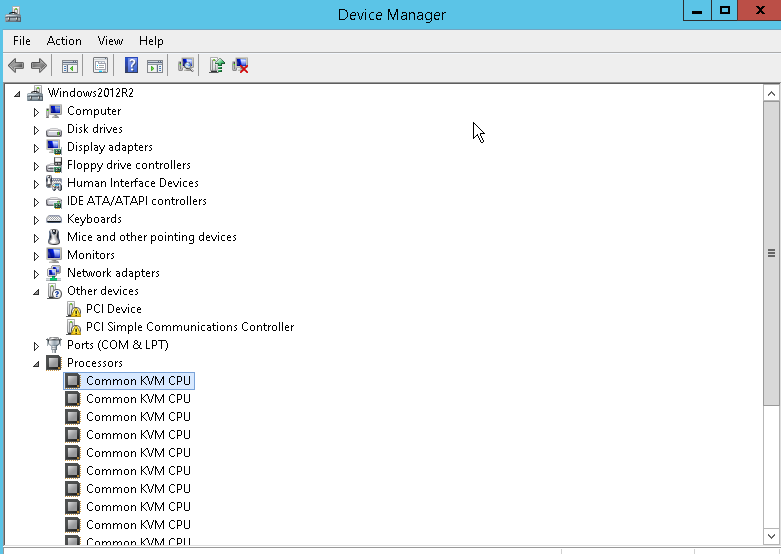Open the File menu
781x554 pixels.
[22, 41]
